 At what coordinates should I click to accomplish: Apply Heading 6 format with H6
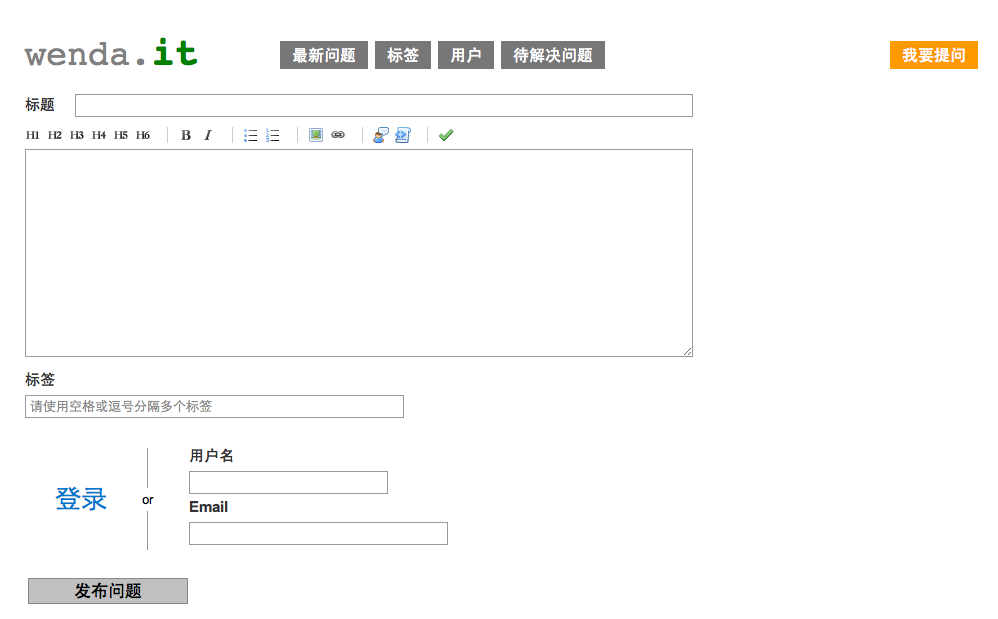143,135
